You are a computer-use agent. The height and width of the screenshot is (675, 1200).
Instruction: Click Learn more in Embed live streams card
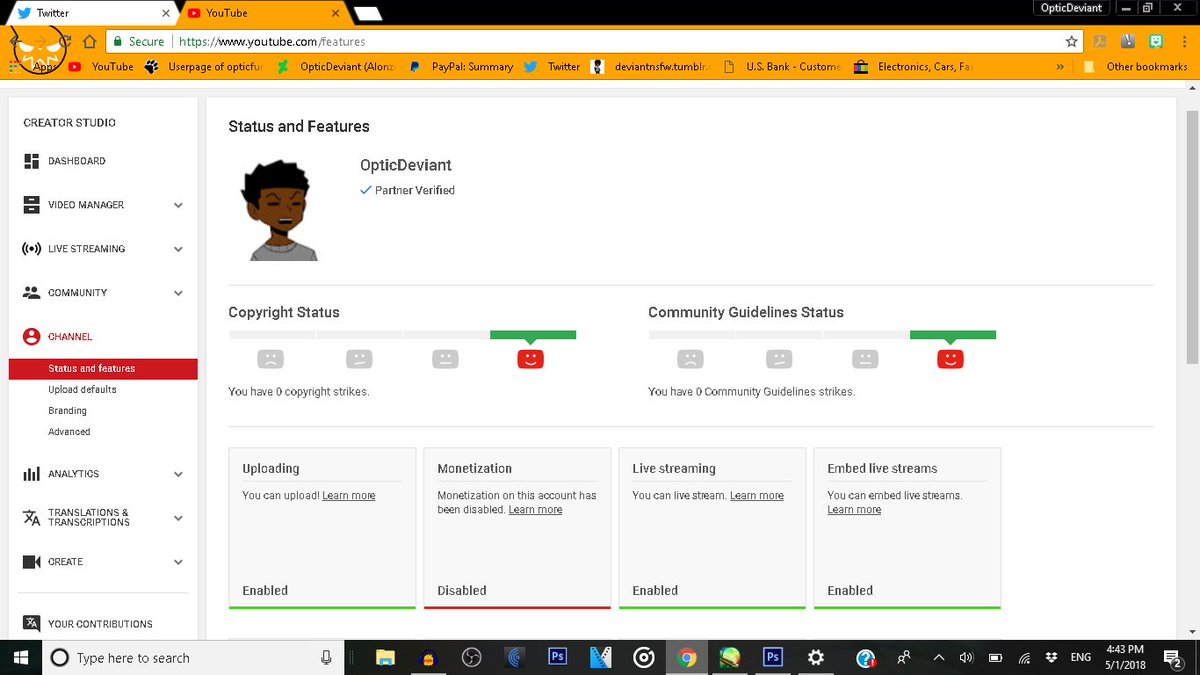coord(854,510)
